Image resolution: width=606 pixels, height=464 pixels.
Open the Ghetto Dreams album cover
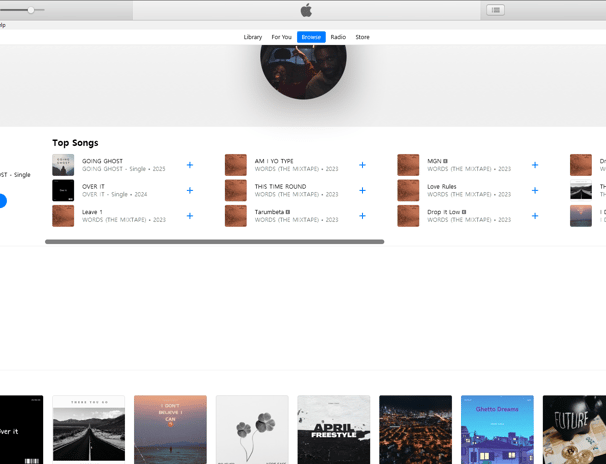pos(497,430)
